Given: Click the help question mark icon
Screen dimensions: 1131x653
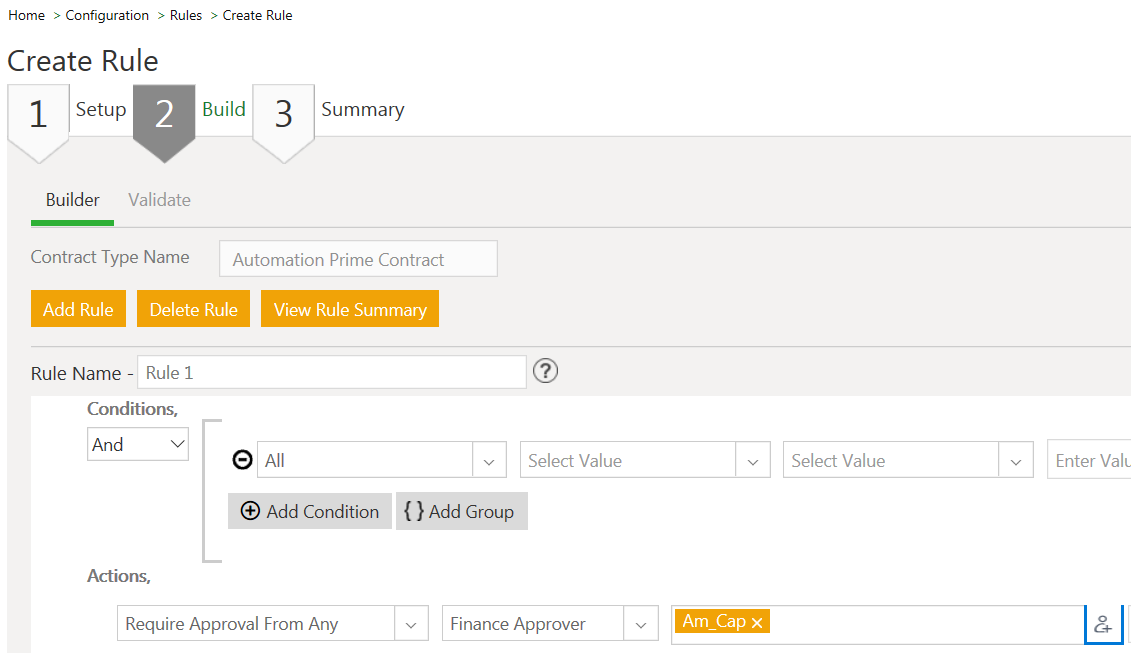Looking at the screenshot, I should (545, 371).
